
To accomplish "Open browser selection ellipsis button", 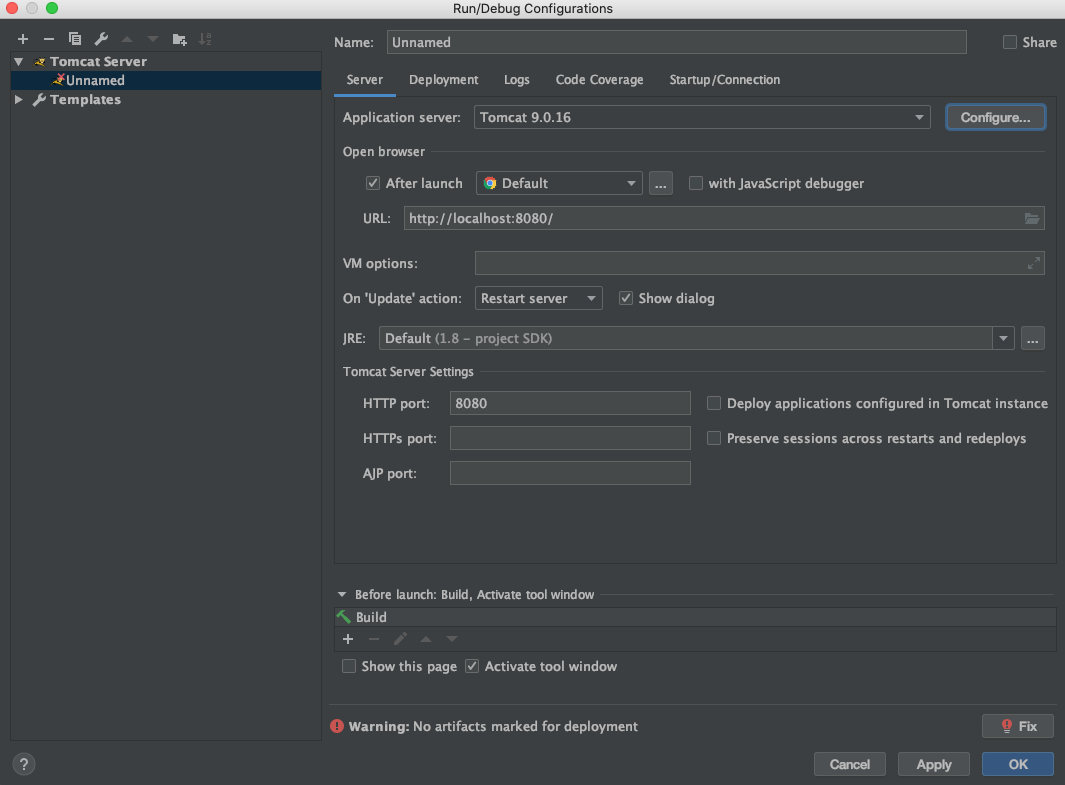I will [x=661, y=183].
